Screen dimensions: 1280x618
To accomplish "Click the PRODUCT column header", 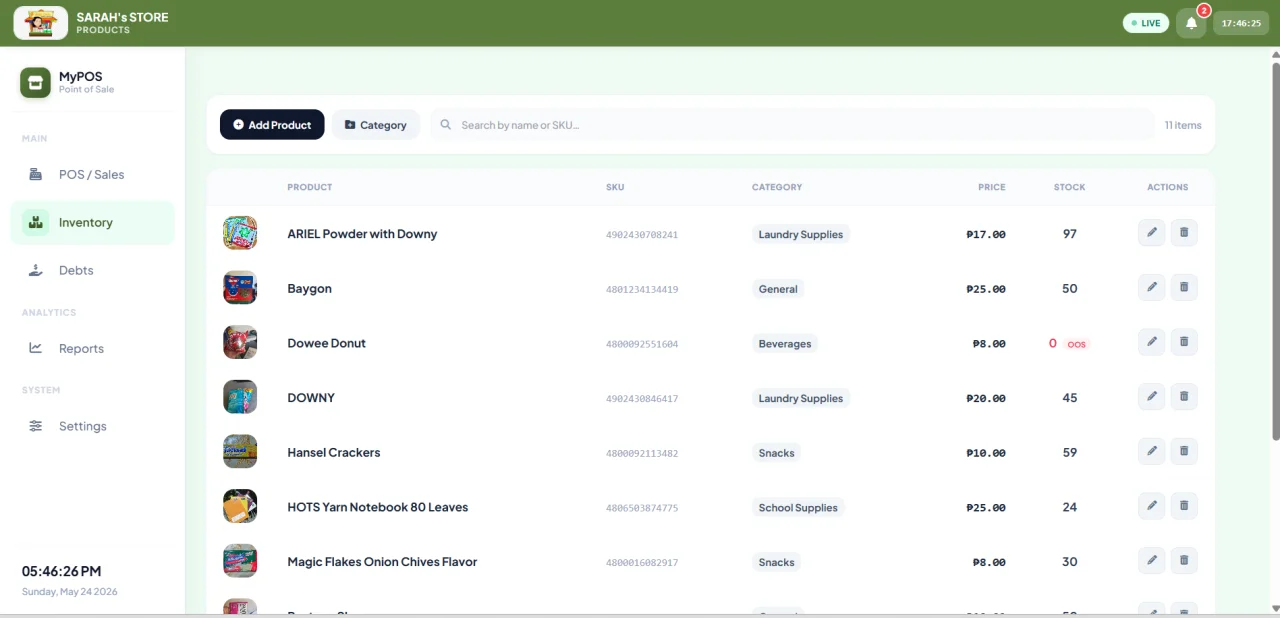I will pyautogui.click(x=310, y=187).
